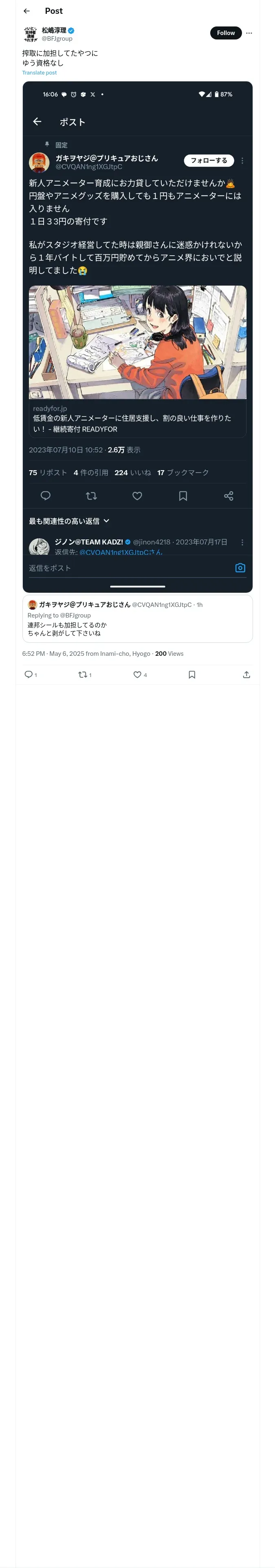Open 松嶋淳理 profile avatar
This screenshot has height=1568, width=275.
[x=31, y=34]
